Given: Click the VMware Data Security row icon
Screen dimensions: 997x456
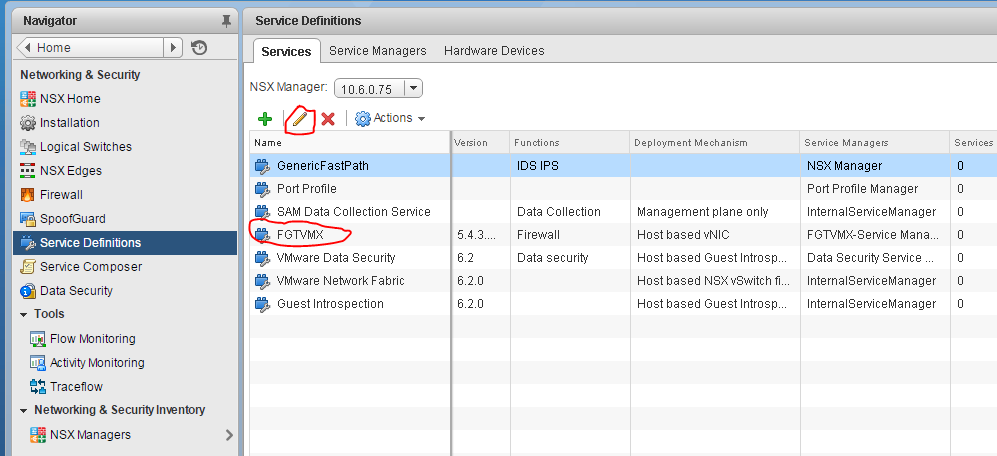Looking at the screenshot, I should 263,258.
